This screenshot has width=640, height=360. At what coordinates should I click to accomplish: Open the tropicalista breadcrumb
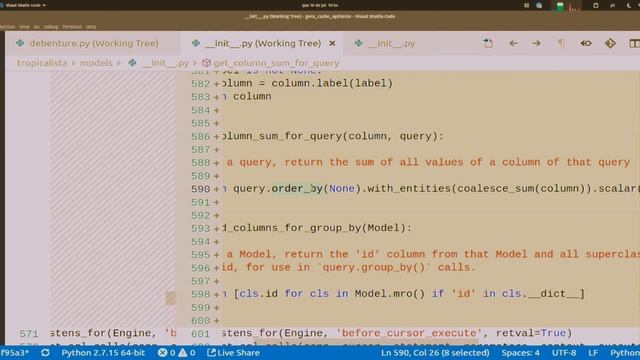(42, 63)
